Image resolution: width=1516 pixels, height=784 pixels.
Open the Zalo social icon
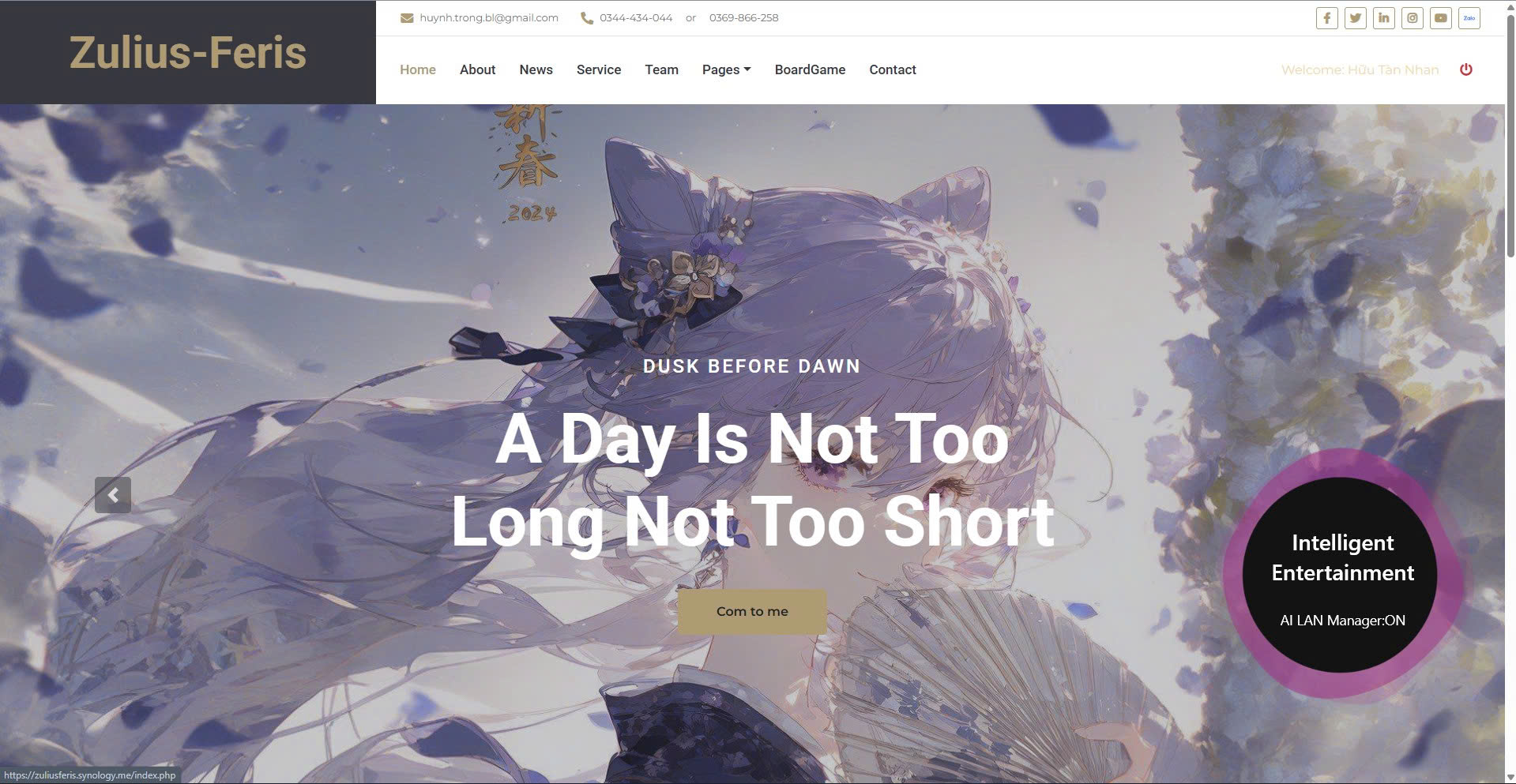click(1469, 18)
